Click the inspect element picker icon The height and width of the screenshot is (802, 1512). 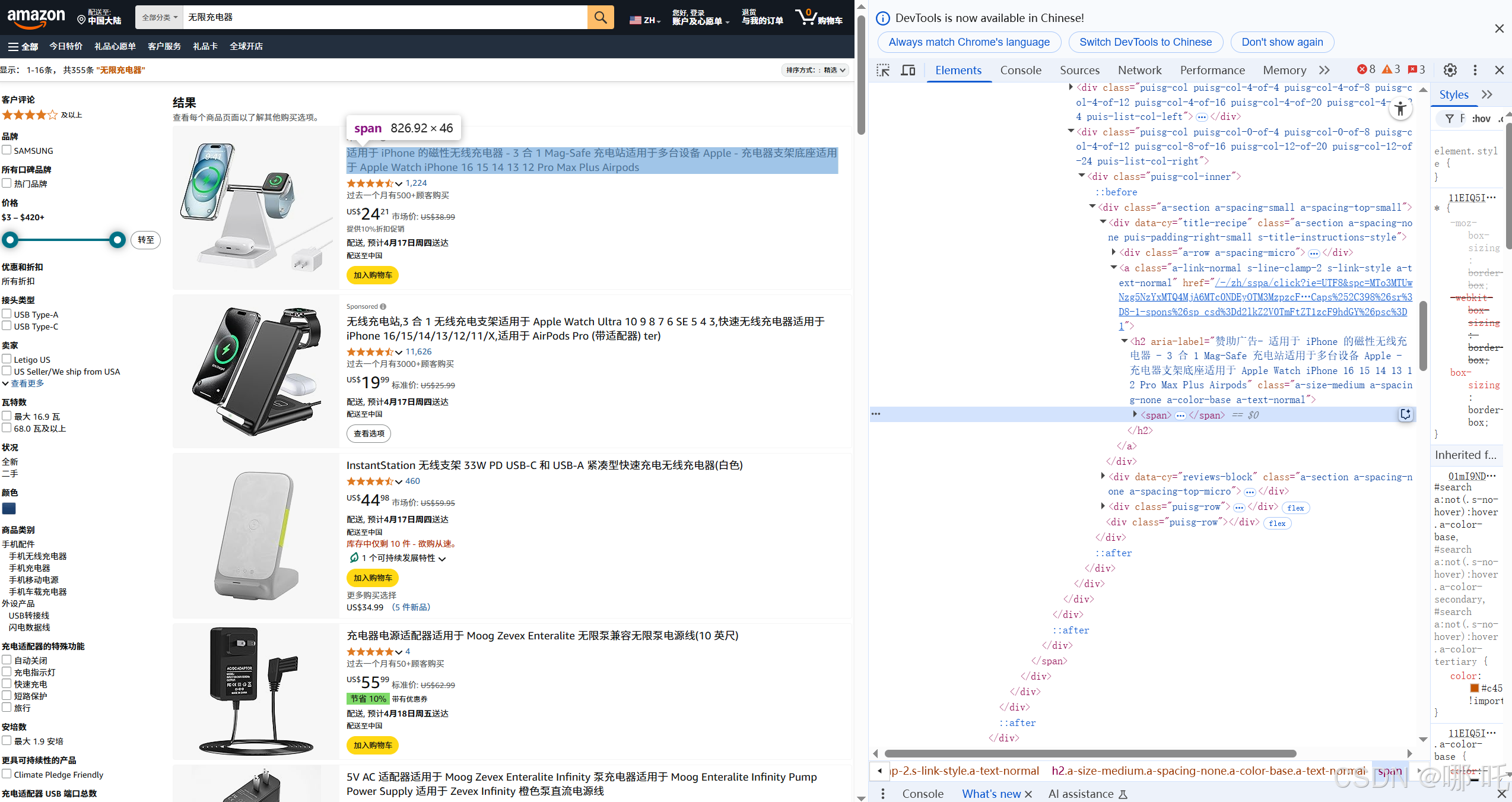click(883, 70)
